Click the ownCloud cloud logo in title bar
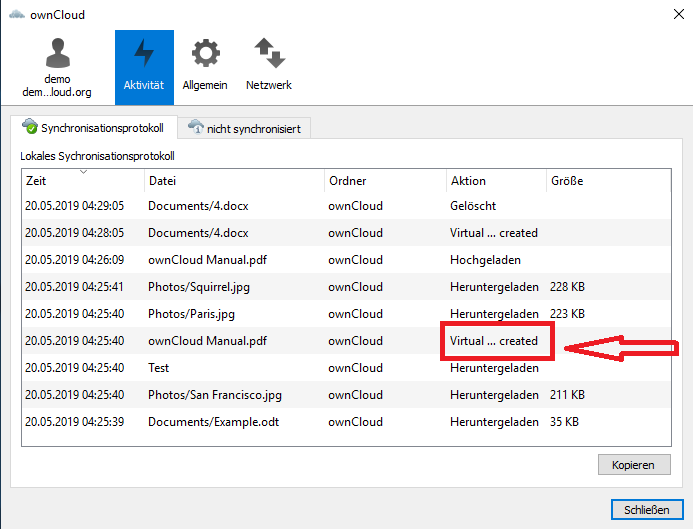Viewport: 696px width, 532px height. click(x=17, y=15)
